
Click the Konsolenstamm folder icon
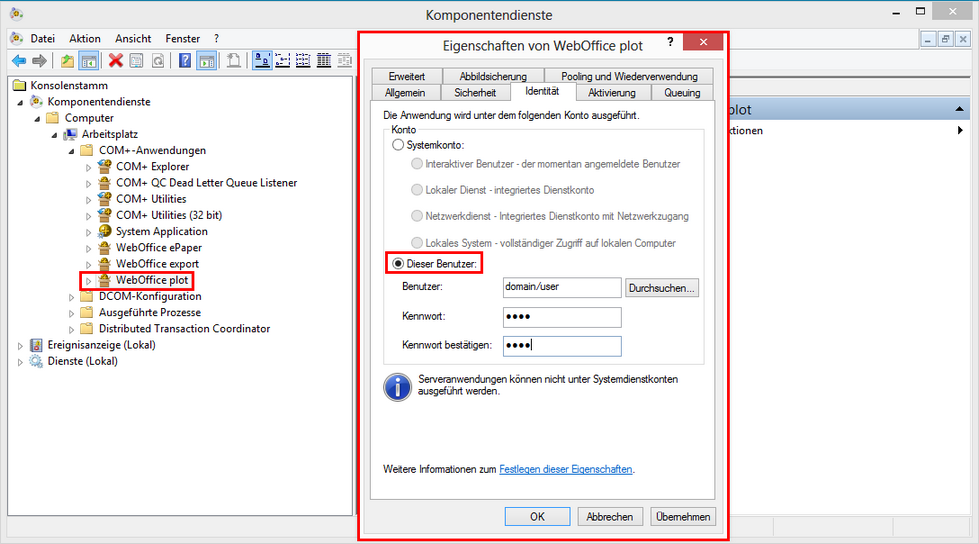pyautogui.click(x=20, y=85)
